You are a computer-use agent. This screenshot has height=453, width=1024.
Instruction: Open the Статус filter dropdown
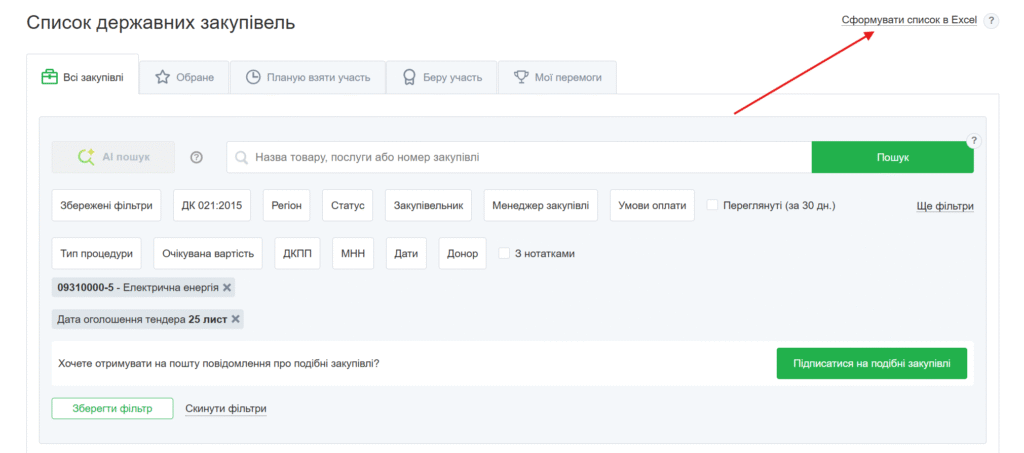(347, 205)
